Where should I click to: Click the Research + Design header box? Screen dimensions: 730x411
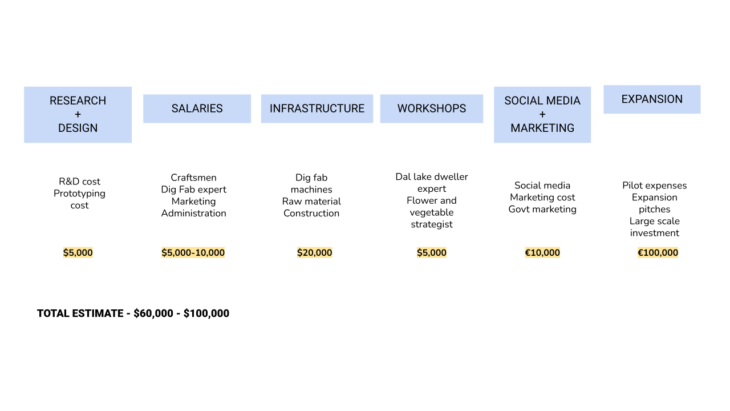click(78, 114)
